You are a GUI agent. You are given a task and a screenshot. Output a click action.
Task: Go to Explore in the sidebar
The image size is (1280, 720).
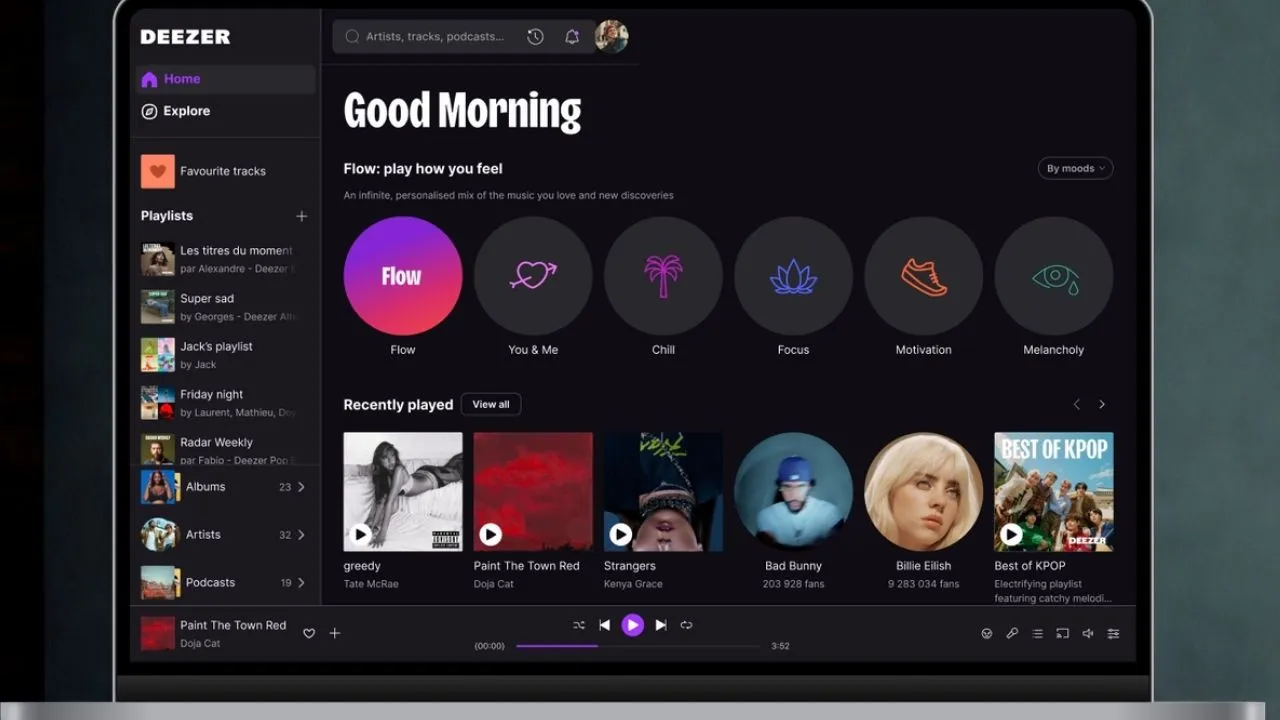(186, 111)
